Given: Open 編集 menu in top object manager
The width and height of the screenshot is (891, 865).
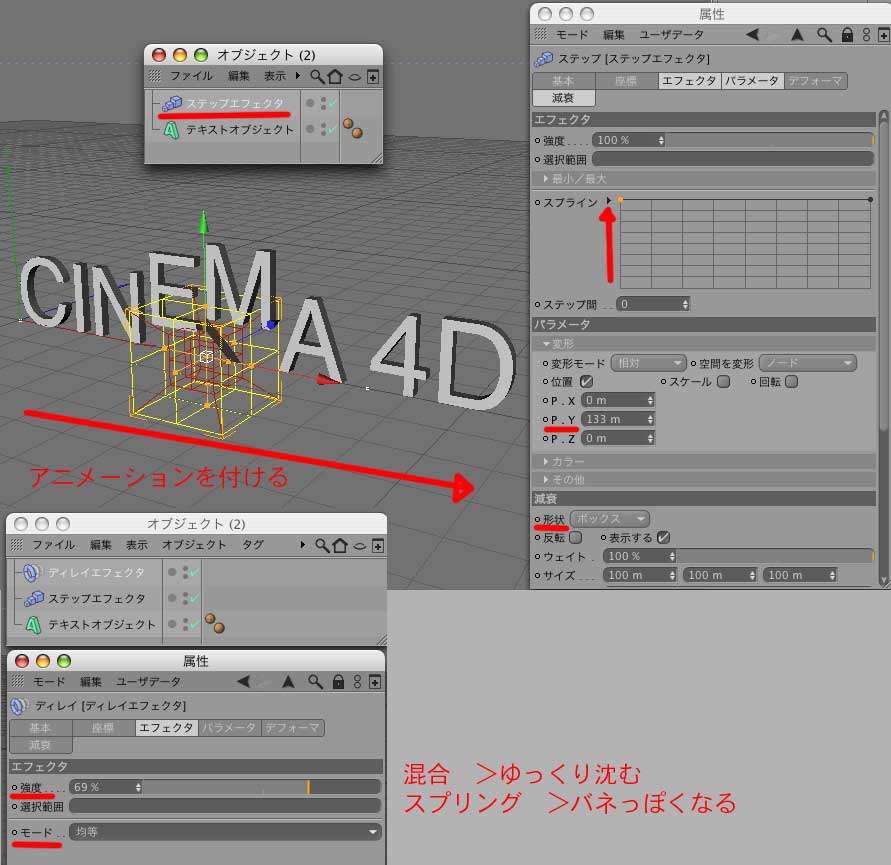Looking at the screenshot, I should 239,76.
